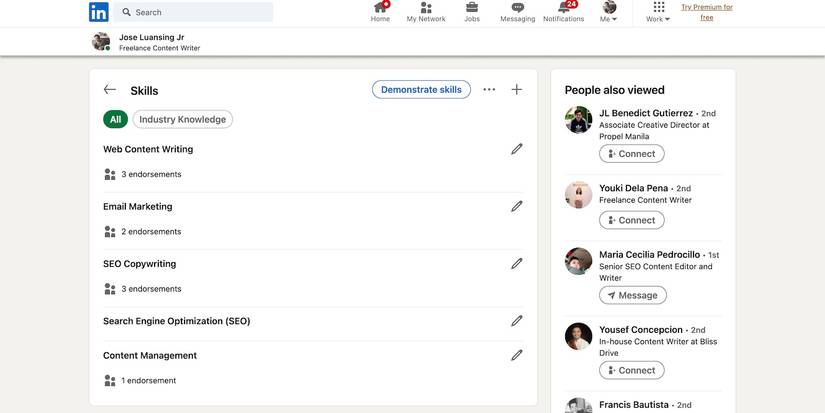Expand the Me profile dropdown
The height and width of the screenshot is (413, 825).
609,12
